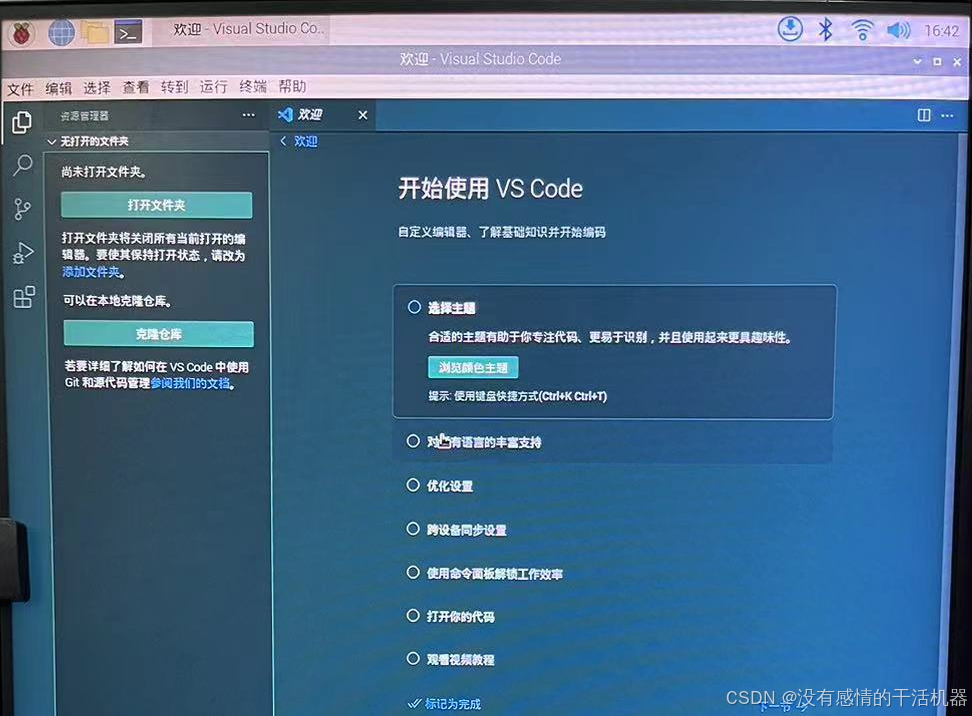Open the Bluetooth tray menu
The height and width of the screenshot is (716, 972).
(825, 29)
